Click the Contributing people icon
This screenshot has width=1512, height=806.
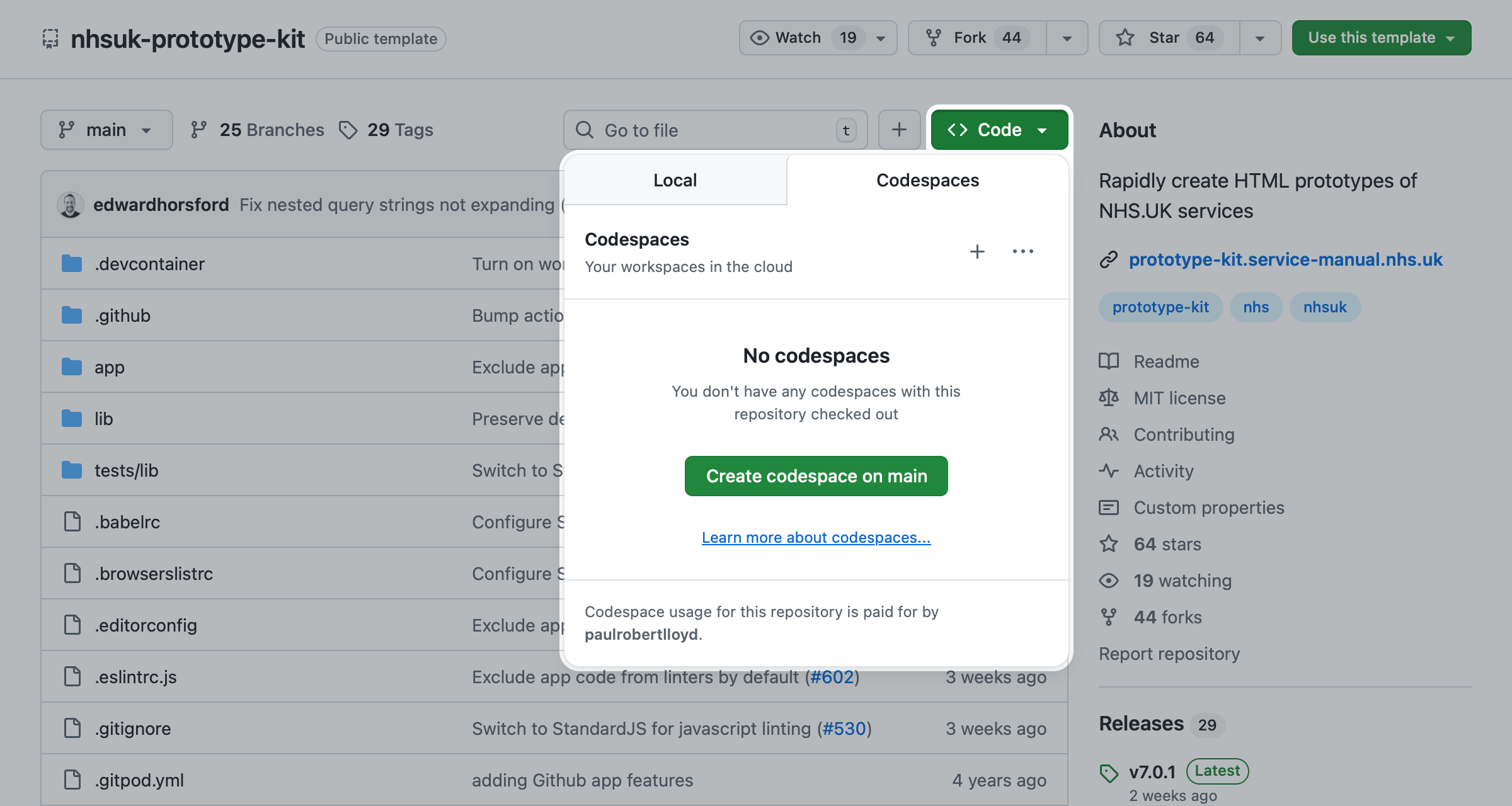pos(1108,434)
